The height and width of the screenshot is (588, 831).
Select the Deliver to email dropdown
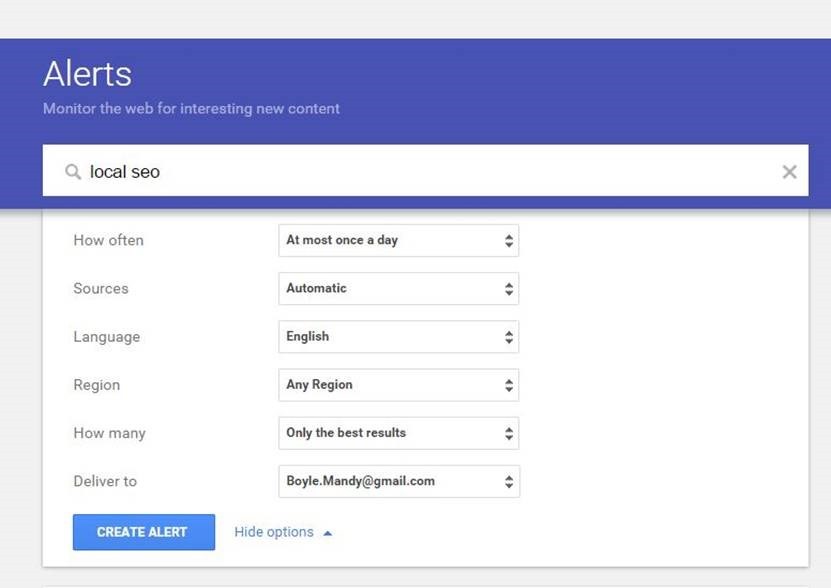pos(398,481)
